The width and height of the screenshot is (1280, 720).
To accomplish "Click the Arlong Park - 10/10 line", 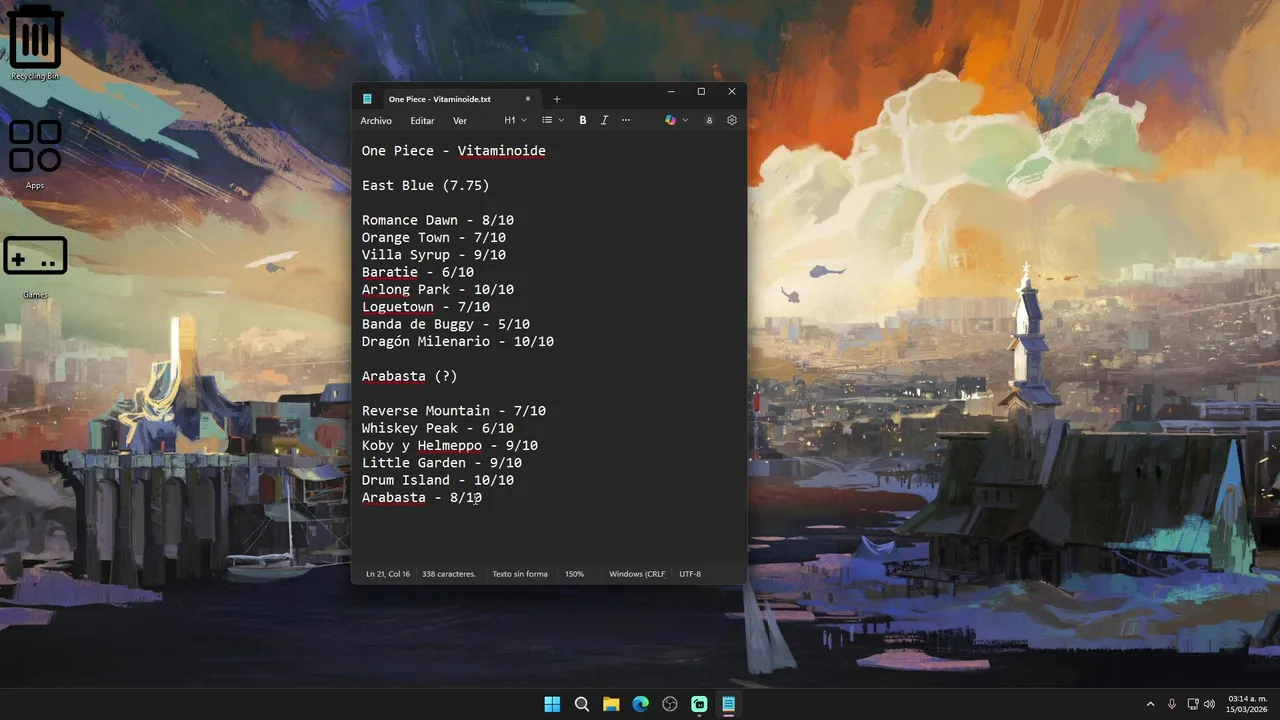I will 438,290.
